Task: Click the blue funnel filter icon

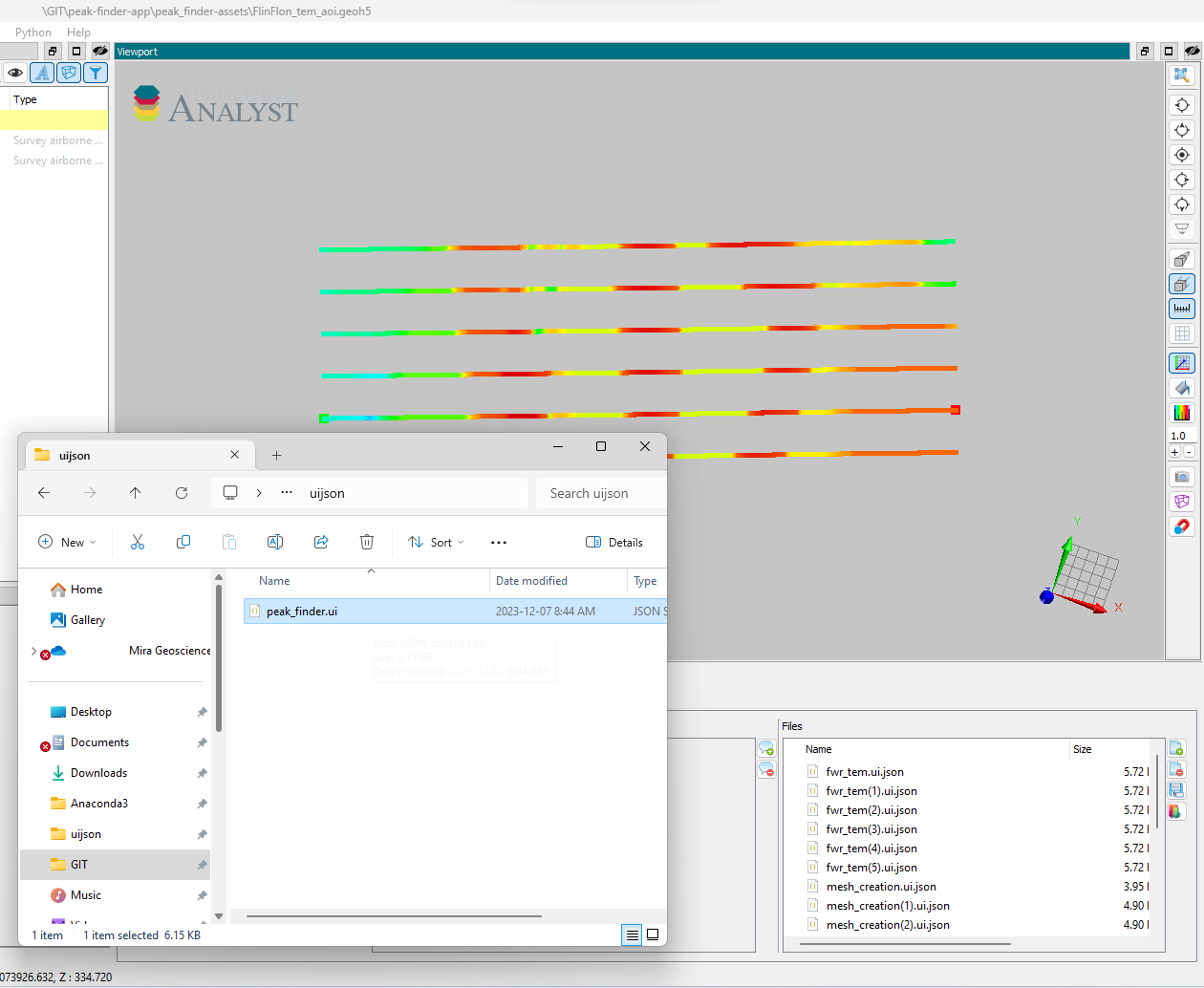Action: [x=96, y=73]
